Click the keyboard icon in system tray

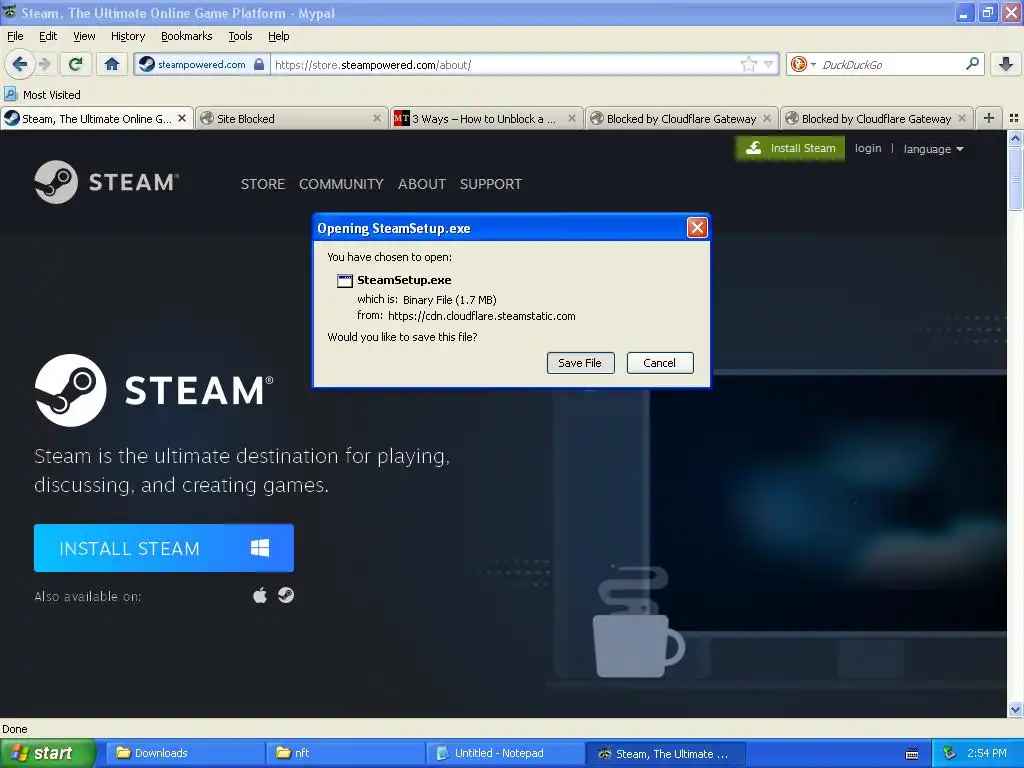(912, 754)
